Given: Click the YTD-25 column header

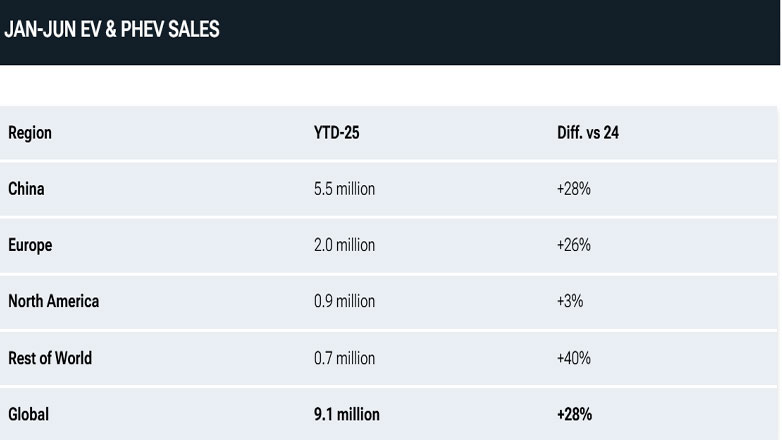Looking at the screenshot, I should click(337, 133).
